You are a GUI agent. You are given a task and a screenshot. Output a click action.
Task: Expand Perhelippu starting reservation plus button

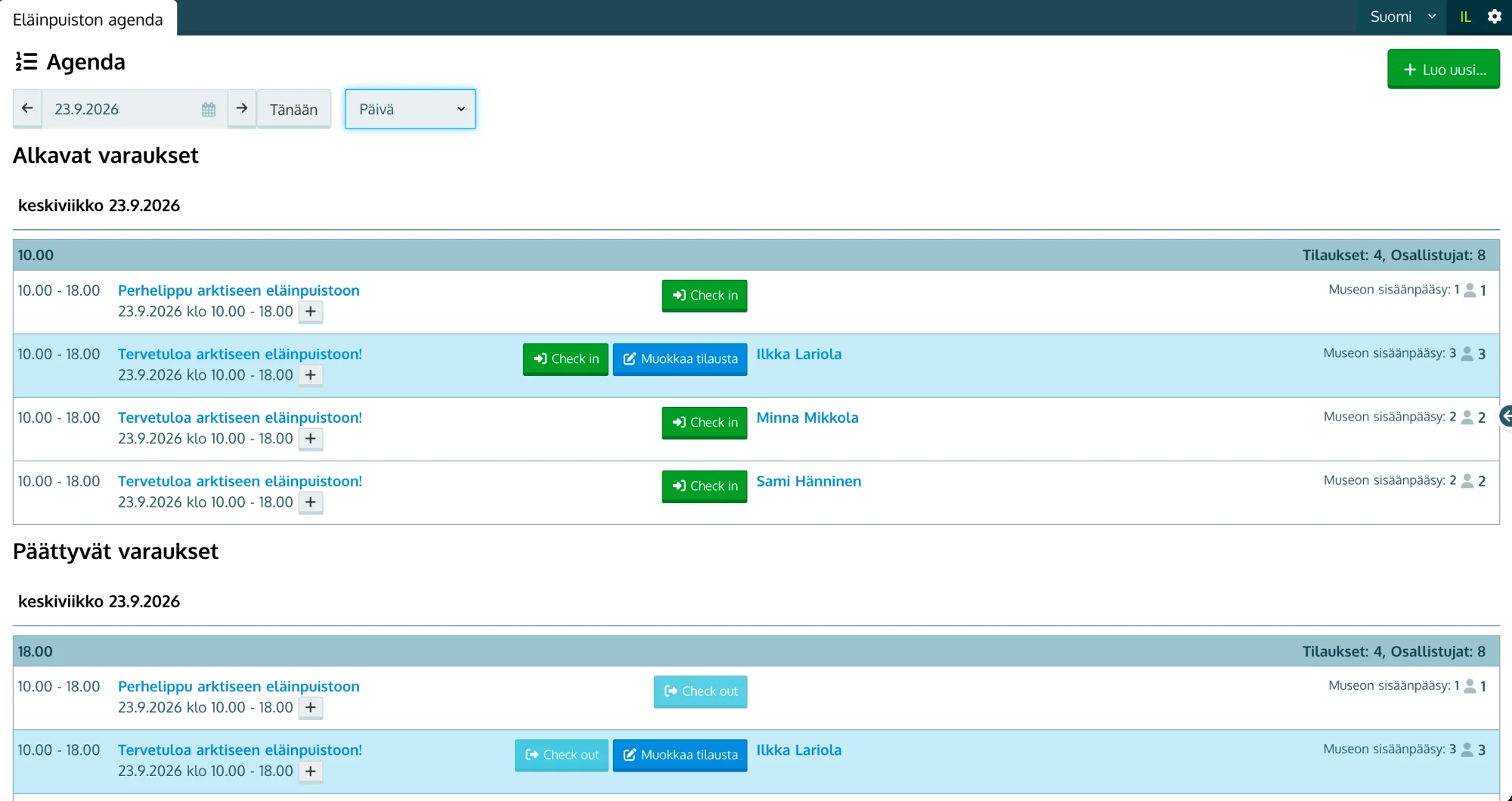click(x=311, y=312)
